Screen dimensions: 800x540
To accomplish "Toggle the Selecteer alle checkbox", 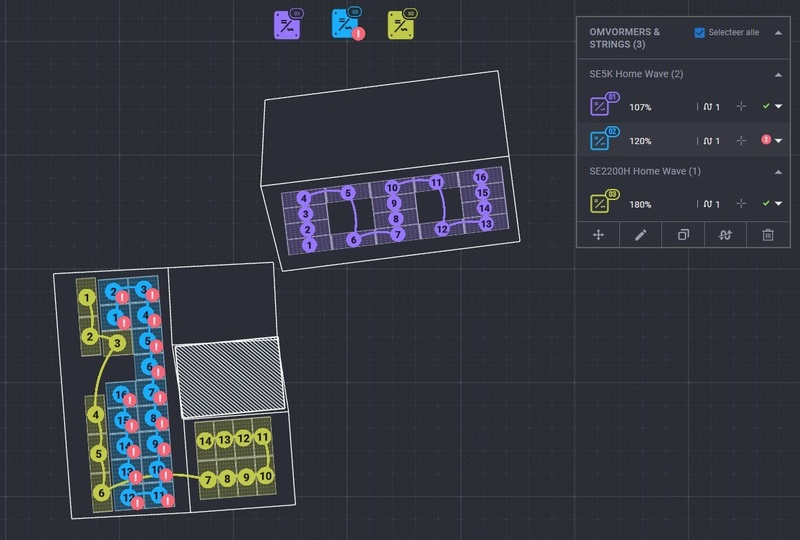I will [x=699, y=33].
